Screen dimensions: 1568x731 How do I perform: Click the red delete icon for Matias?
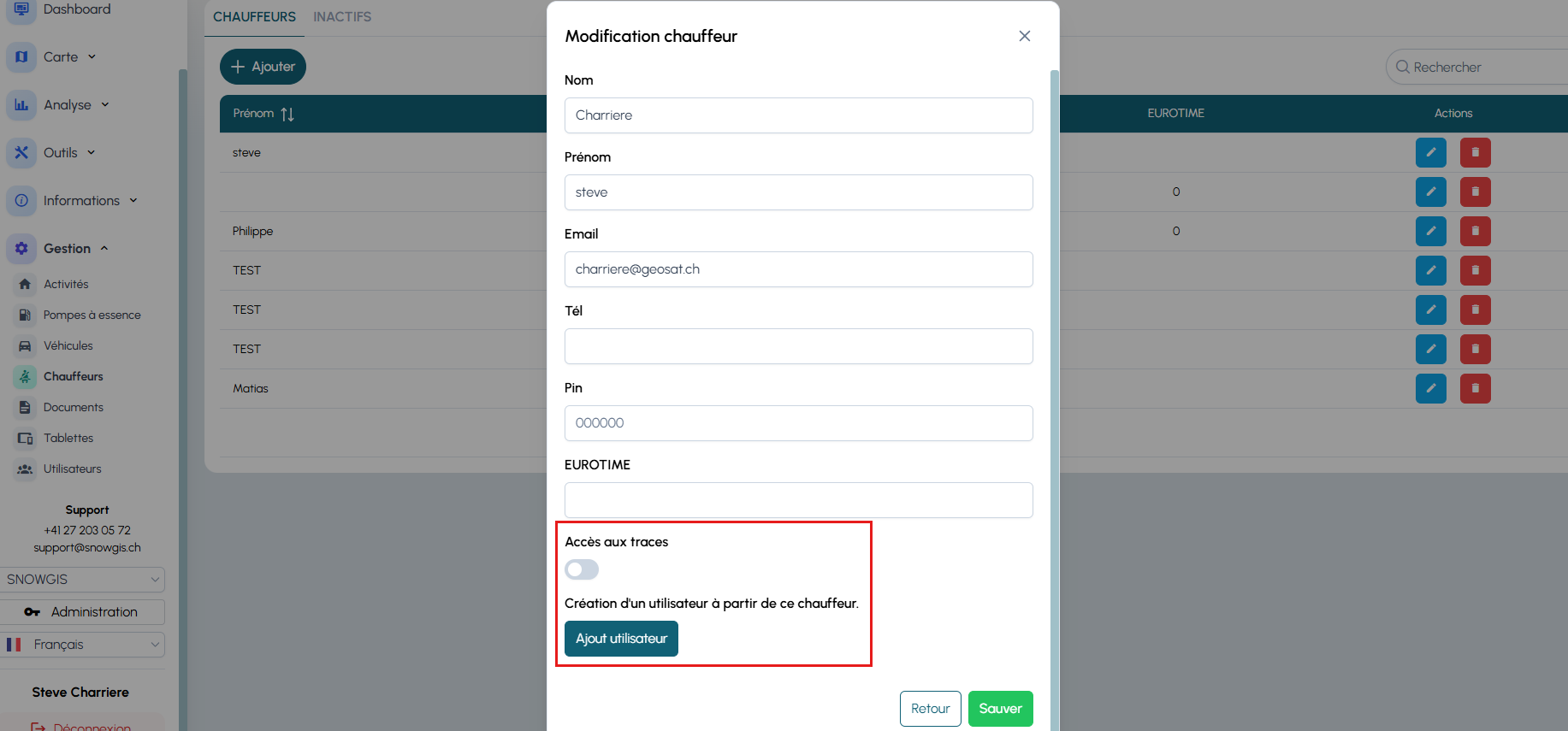pos(1475,389)
